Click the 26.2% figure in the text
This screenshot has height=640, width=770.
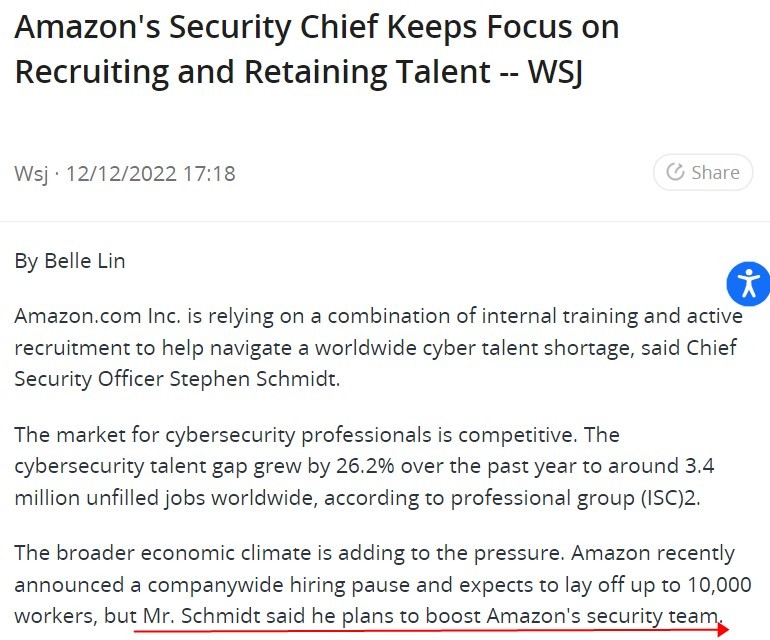365,466
